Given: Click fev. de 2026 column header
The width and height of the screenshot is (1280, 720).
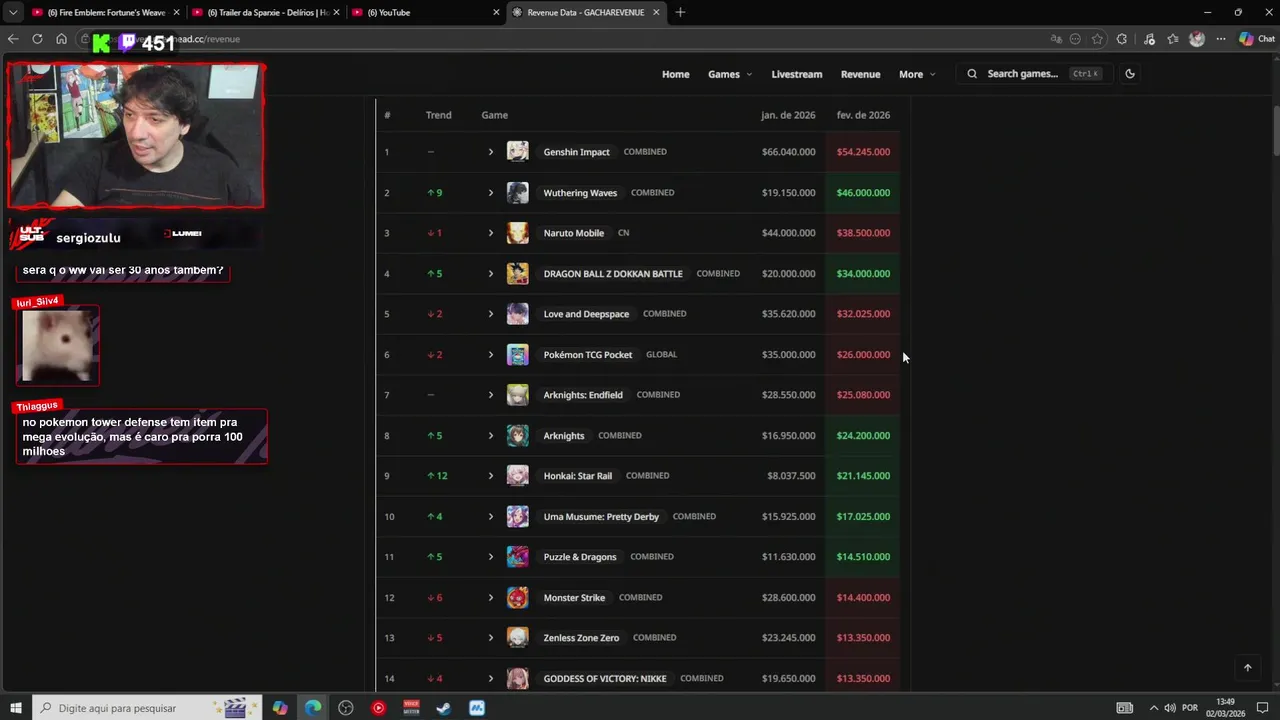Looking at the screenshot, I should [863, 115].
